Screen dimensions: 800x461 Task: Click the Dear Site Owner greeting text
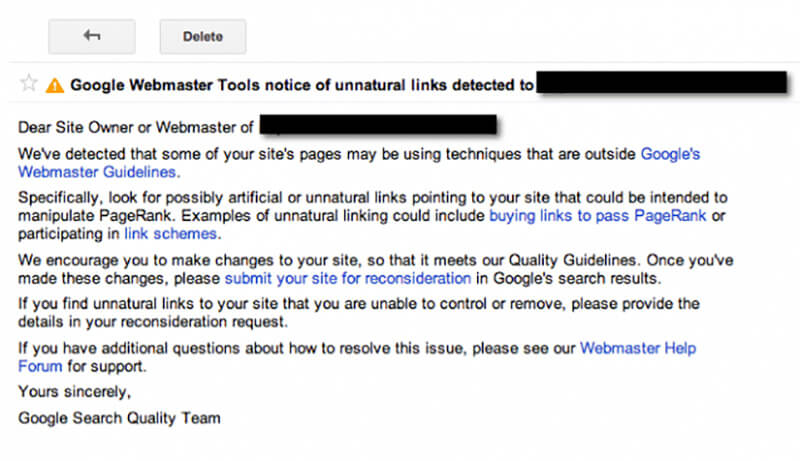coord(135,127)
